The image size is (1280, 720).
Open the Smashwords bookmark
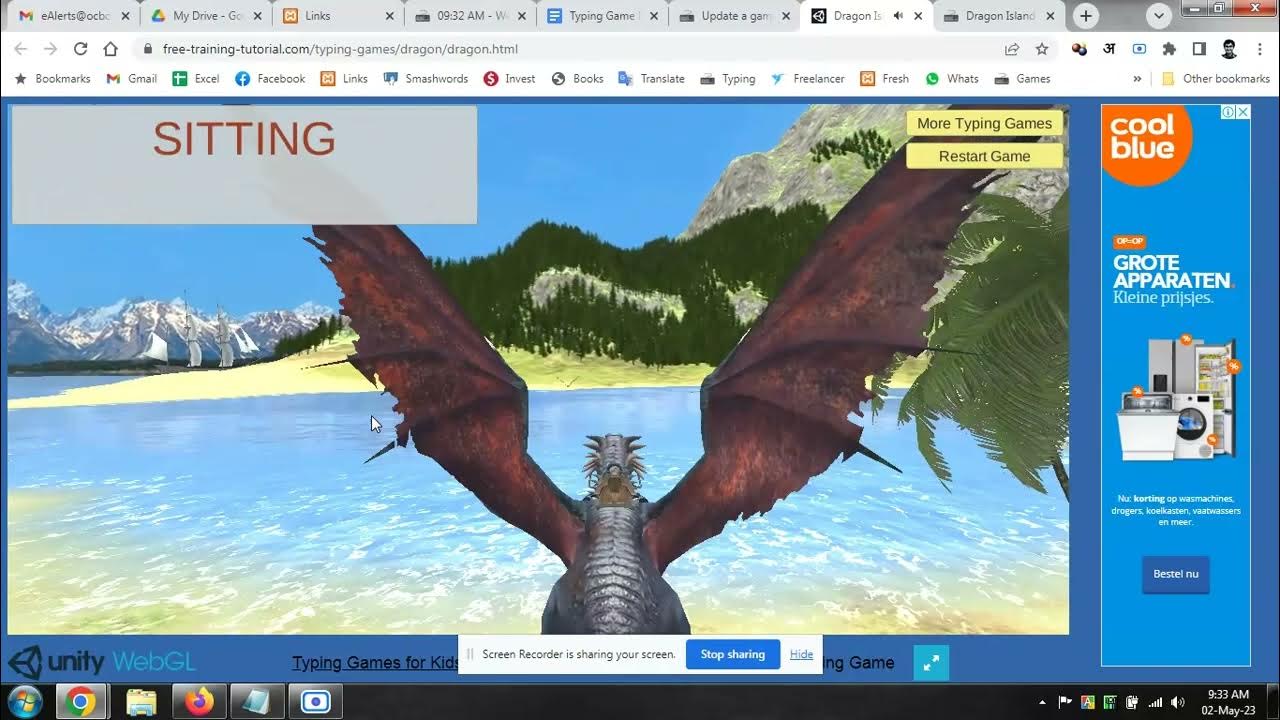click(426, 78)
